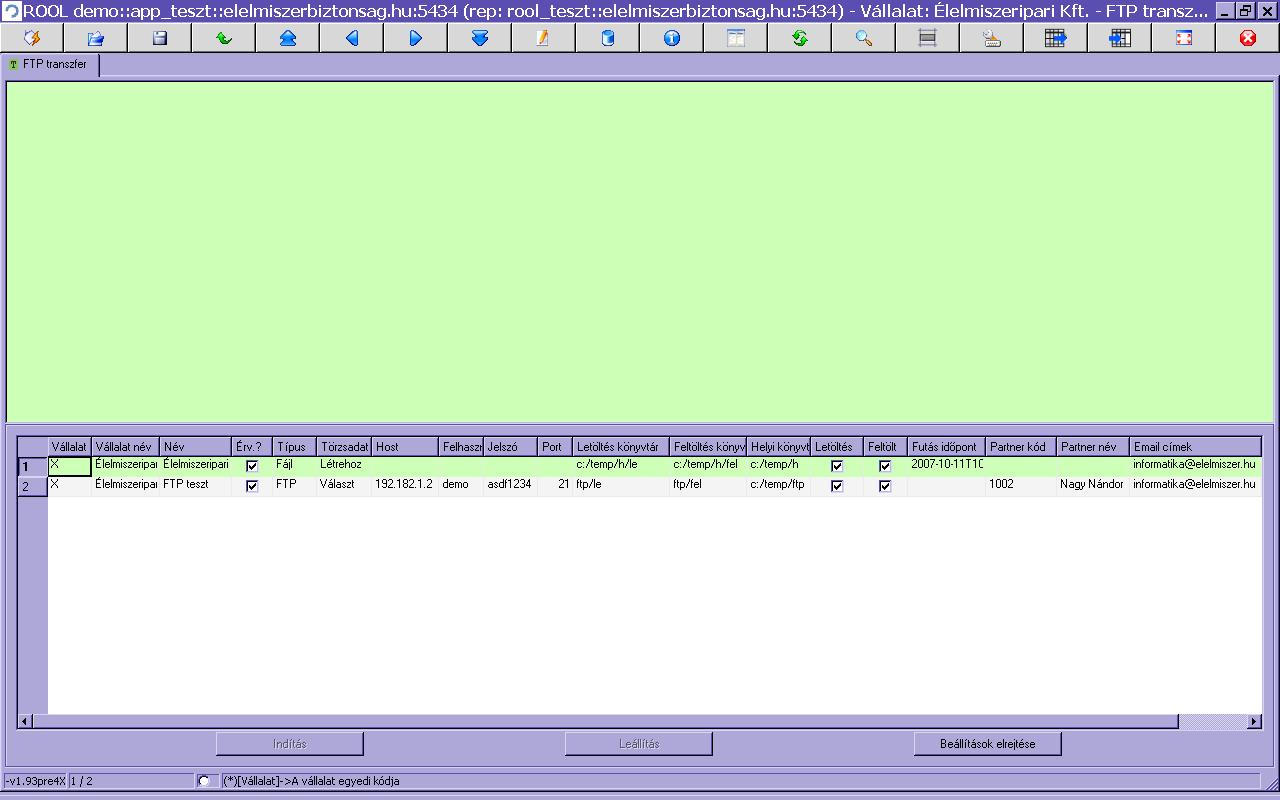Screen dimensions: 1280x800
Task: Click the floppy disk save icon
Action: [159, 38]
